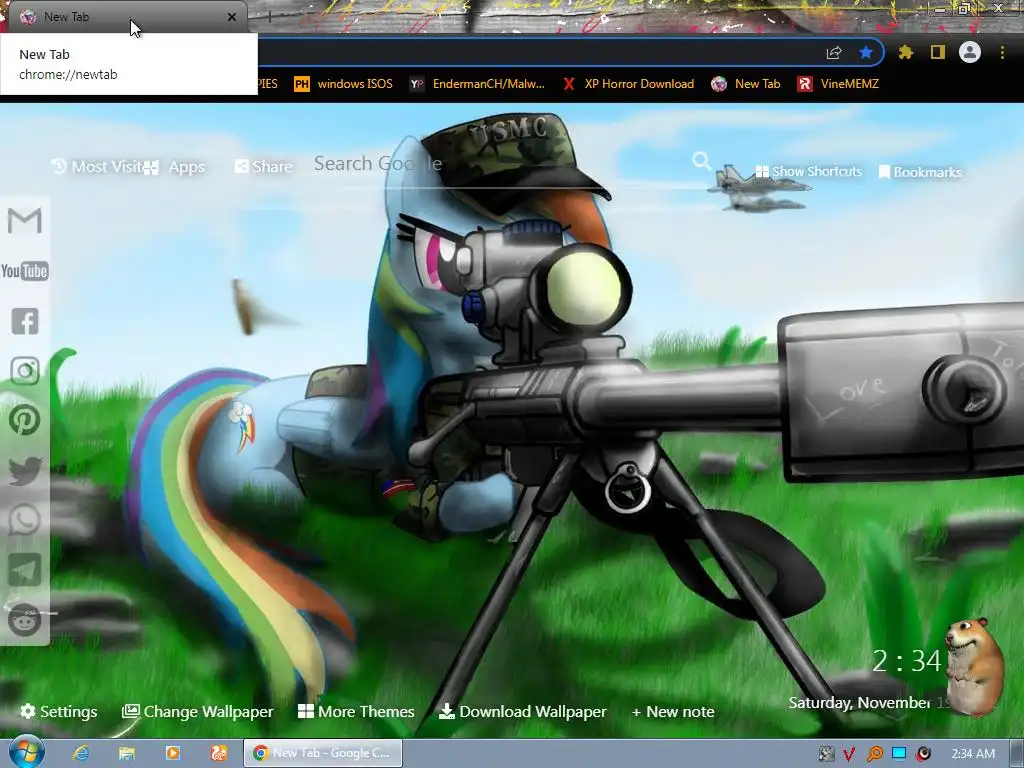
Task: Open the Chrome profile avatar
Action: (970, 52)
